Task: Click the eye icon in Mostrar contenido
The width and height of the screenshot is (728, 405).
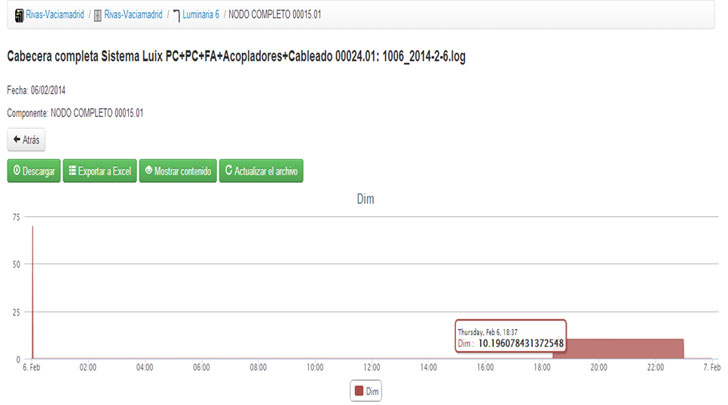Action: 148,171
